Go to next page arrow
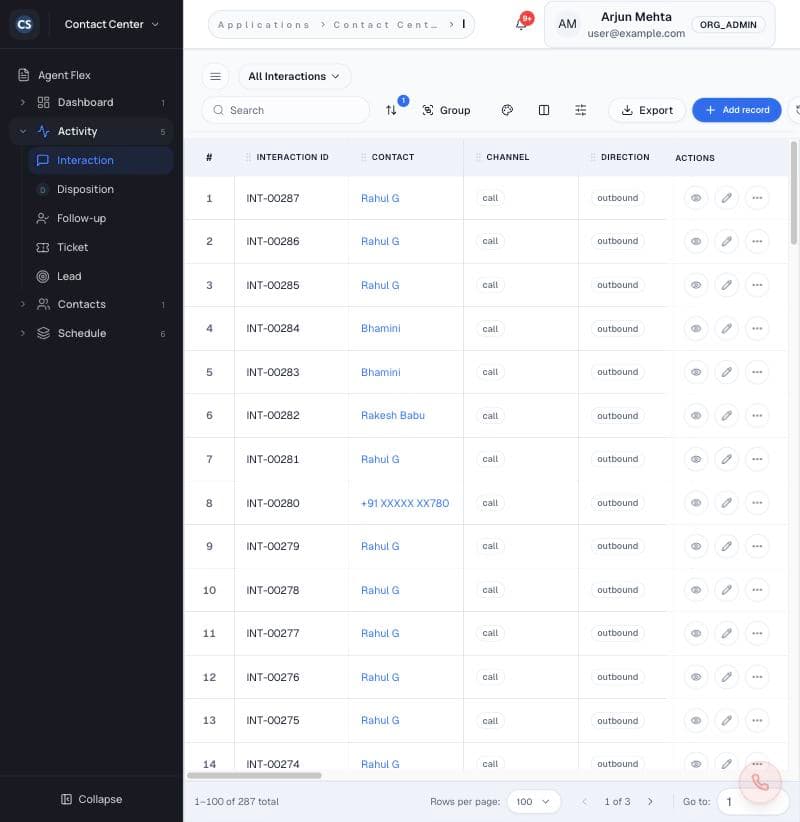Image resolution: width=800 pixels, height=822 pixels. 650,802
